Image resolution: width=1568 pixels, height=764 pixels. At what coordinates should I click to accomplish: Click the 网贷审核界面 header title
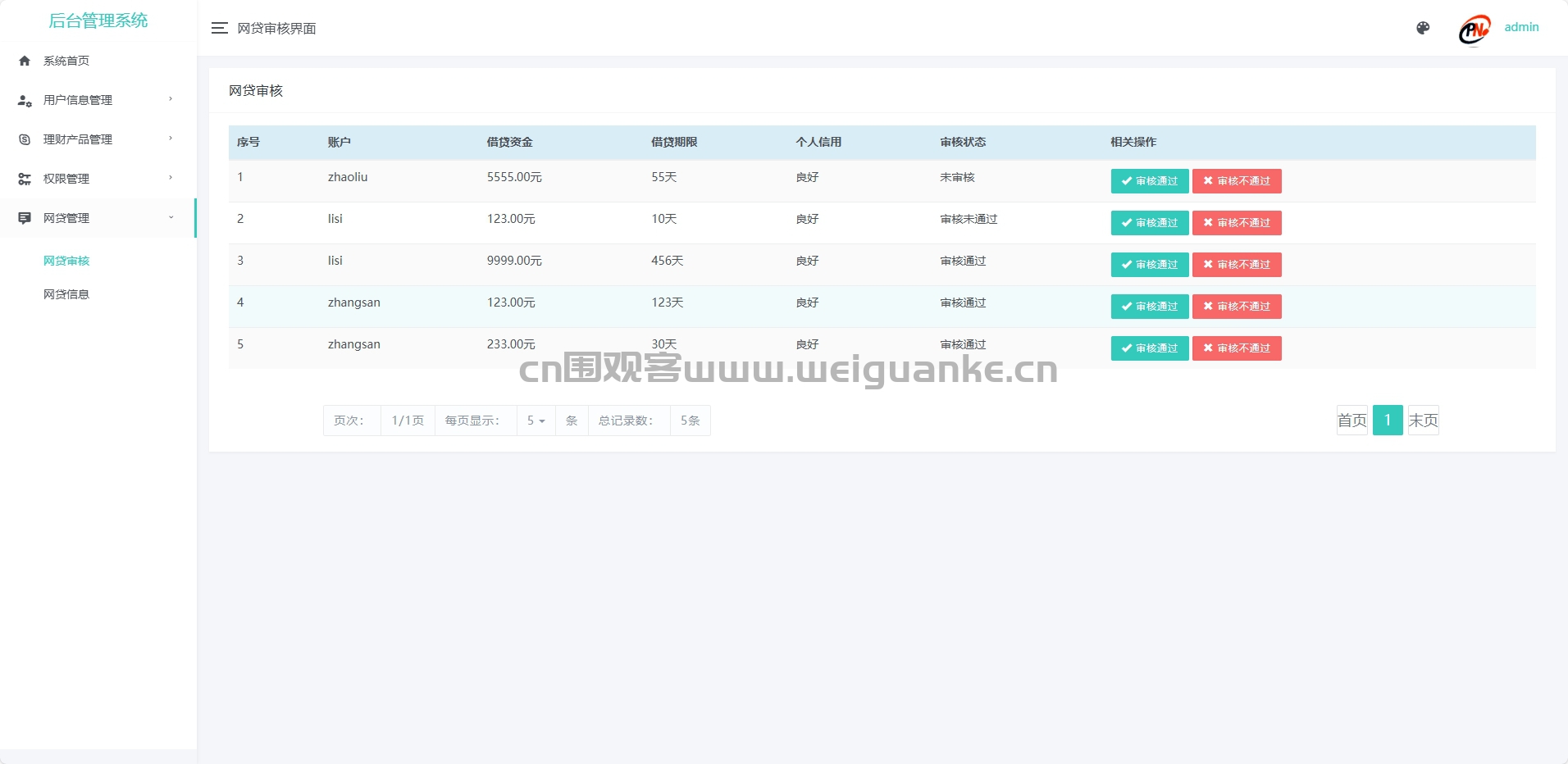[x=276, y=28]
